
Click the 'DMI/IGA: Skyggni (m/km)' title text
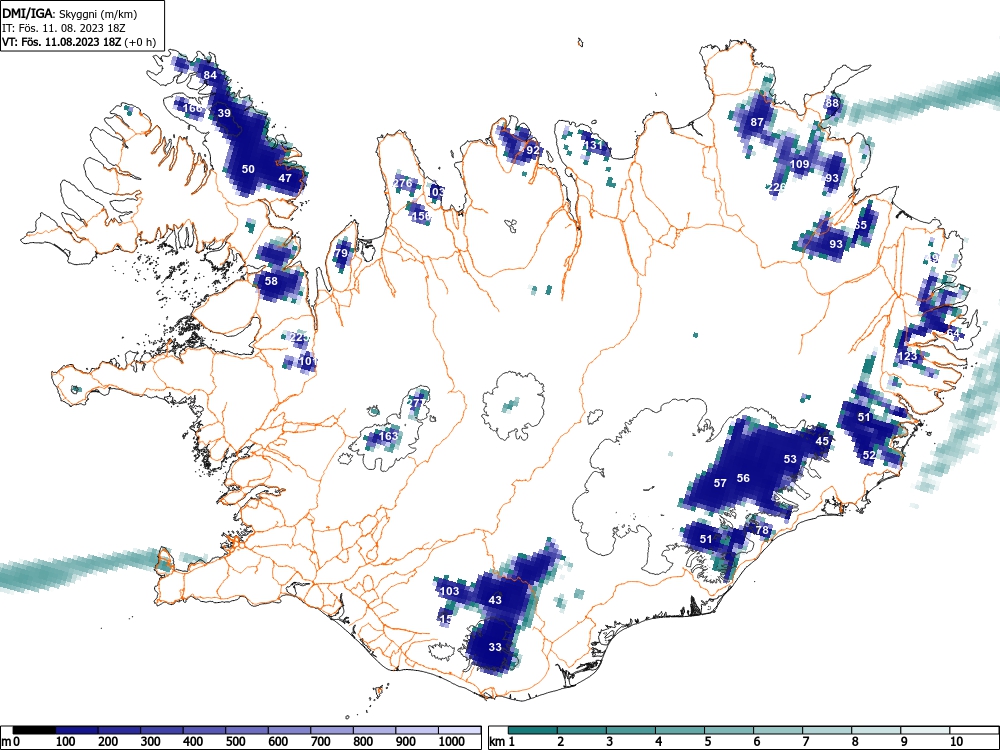tap(70, 13)
